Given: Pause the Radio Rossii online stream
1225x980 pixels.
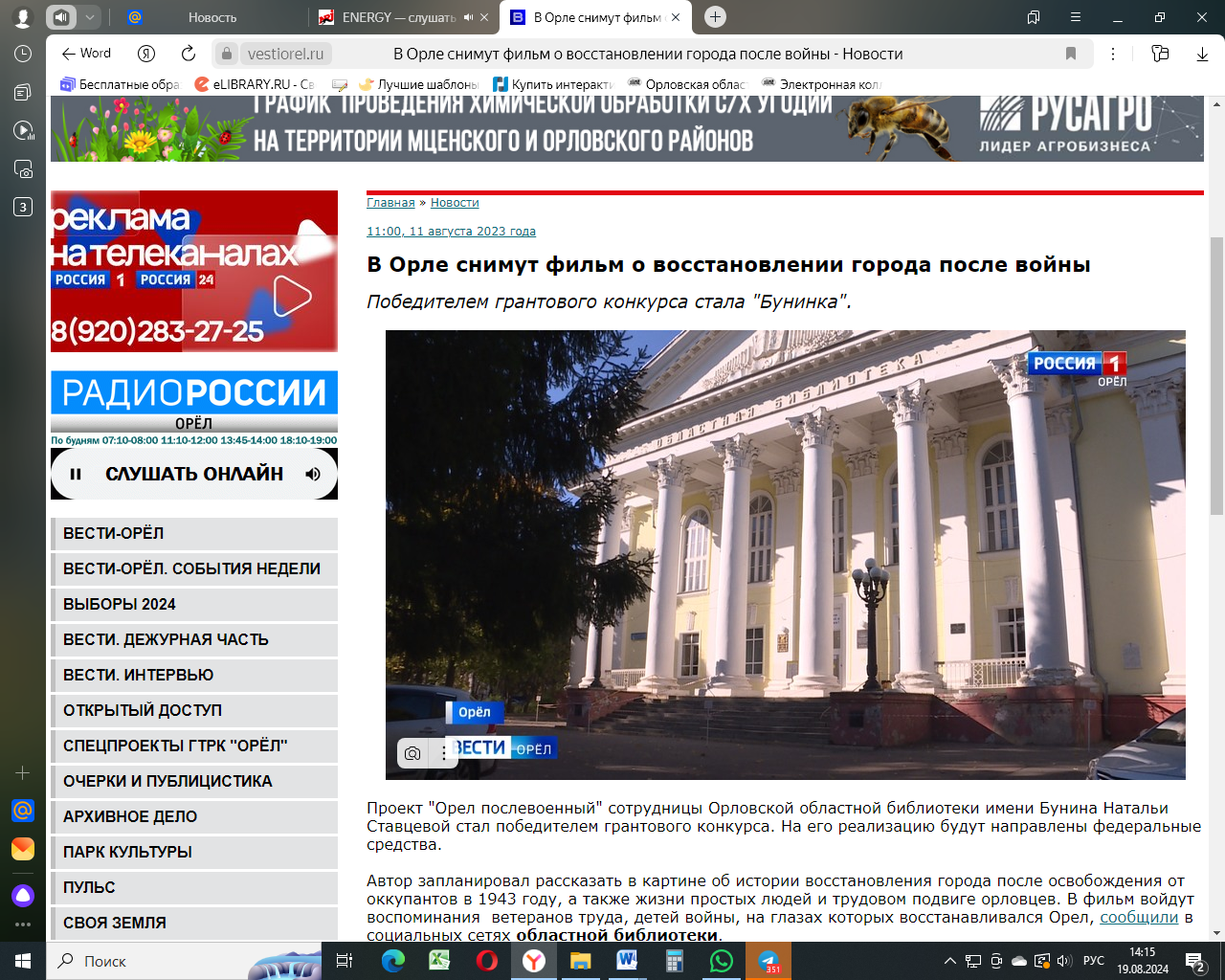Looking at the screenshot, I should coord(76,474).
